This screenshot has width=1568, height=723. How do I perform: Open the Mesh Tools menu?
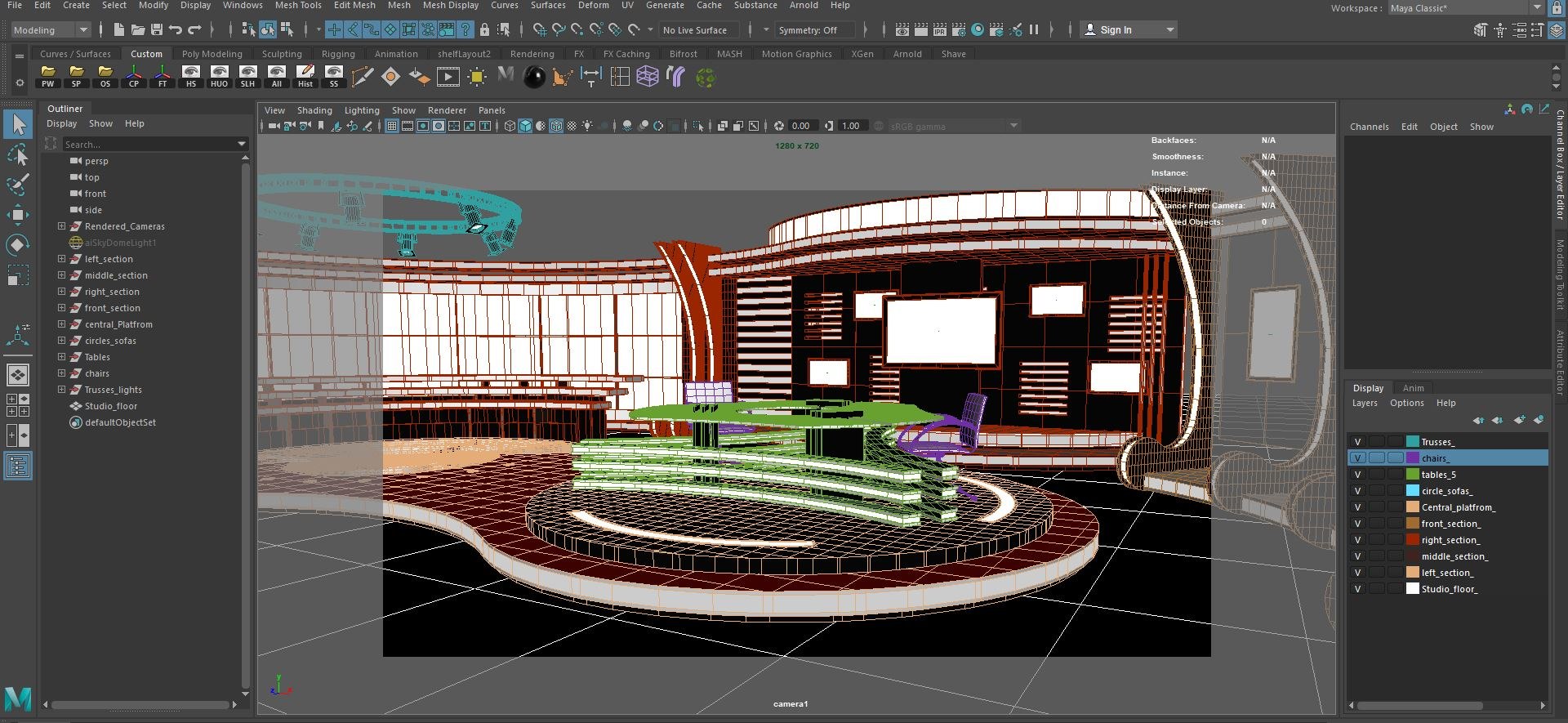pyautogui.click(x=298, y=5)
